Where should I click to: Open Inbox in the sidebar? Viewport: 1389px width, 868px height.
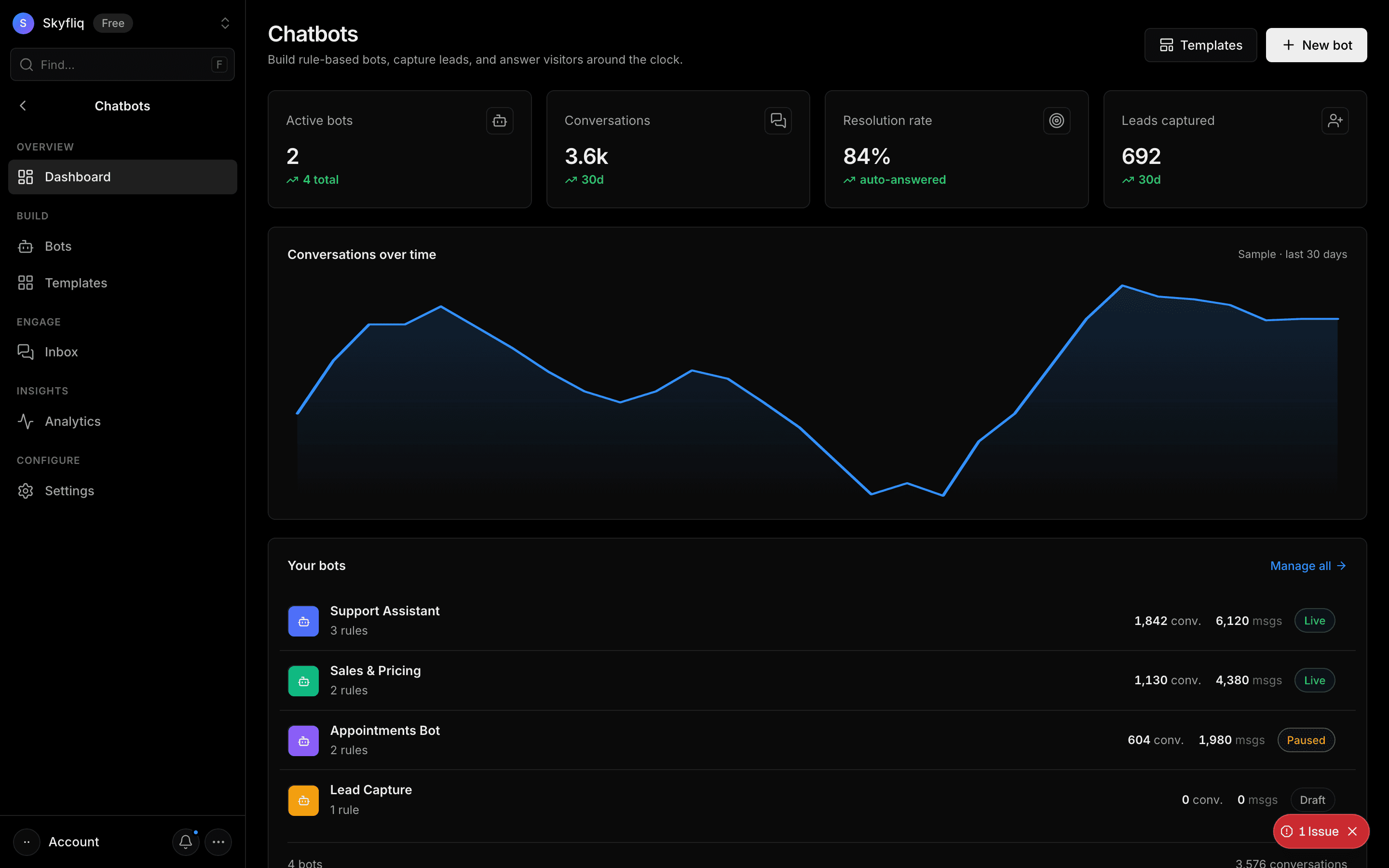[122, 352]
